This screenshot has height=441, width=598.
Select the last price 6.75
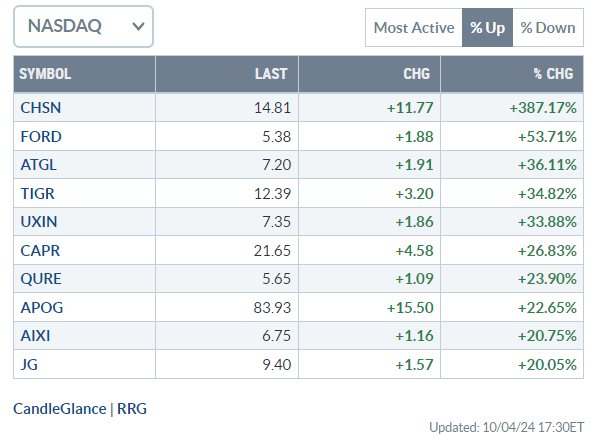(x=276, y=336)
